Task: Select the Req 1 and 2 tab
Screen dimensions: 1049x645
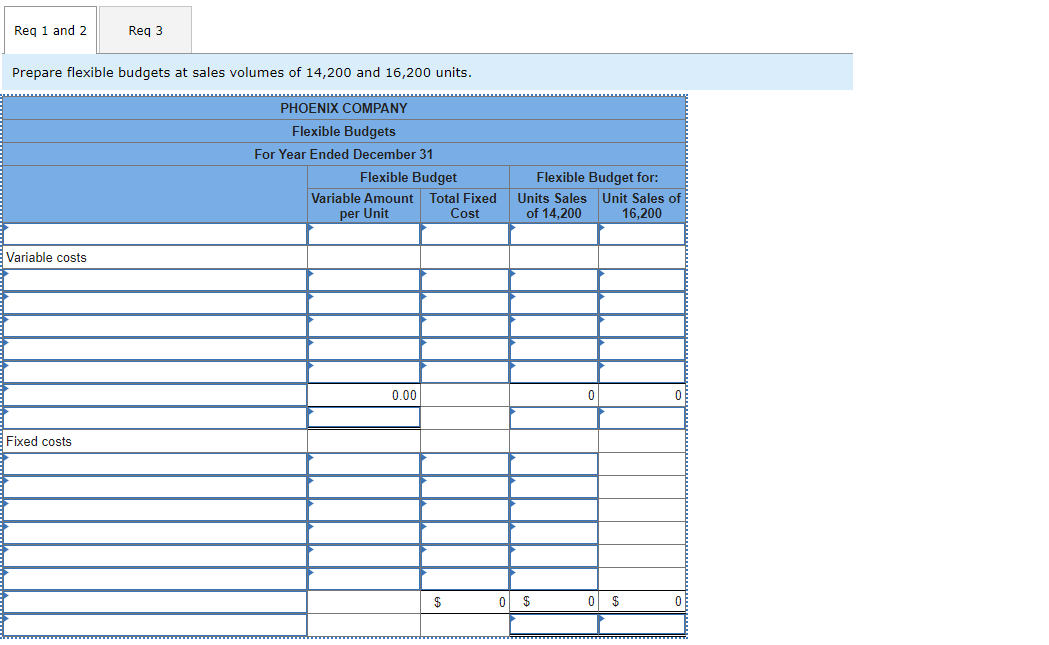Action: pos(50,30)
